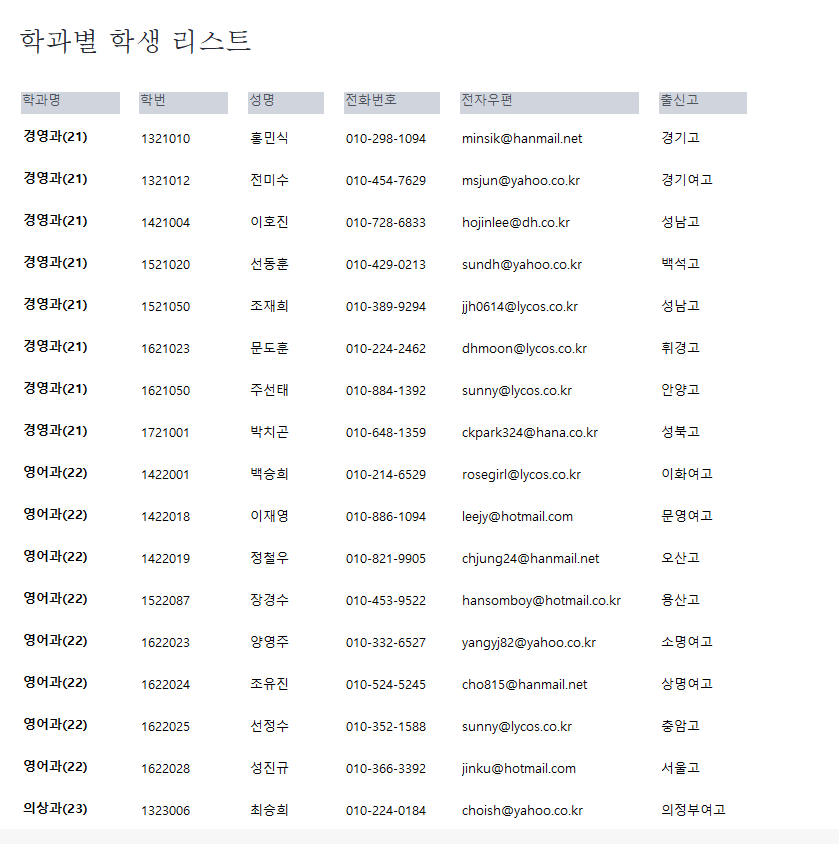Click student ID 1622028

[x=165, y=769]
